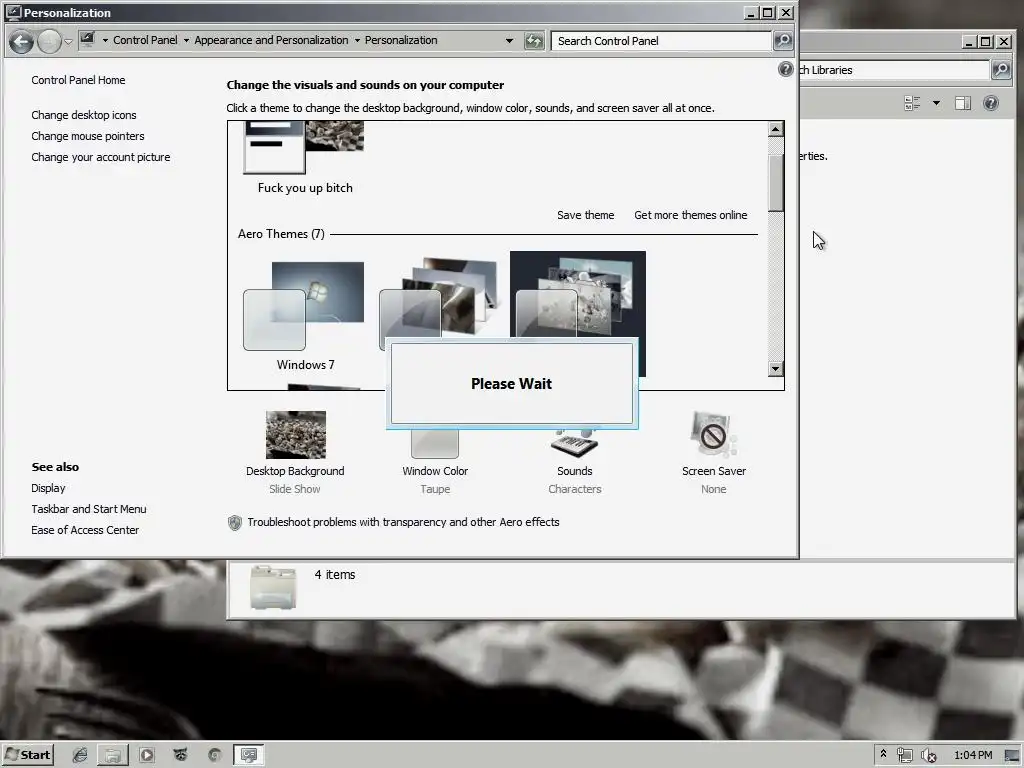Open recent pages dropdown beside forward arrow
The height and width of the screenshot is (768, 1024).
[x=69, y=42]
